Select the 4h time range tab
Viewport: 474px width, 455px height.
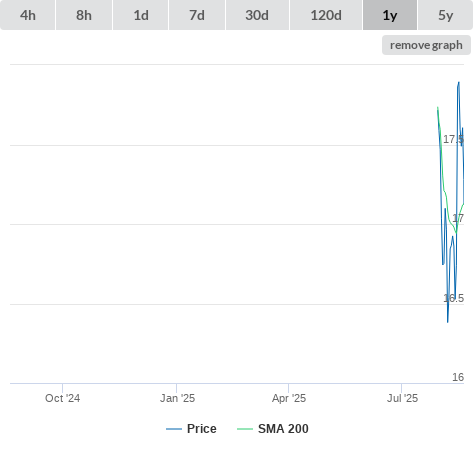click(28, 15)
